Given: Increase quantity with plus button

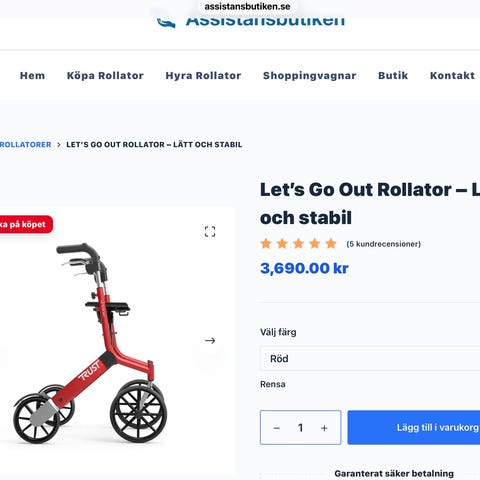Looking at the screenshot, I should [324, 428].
